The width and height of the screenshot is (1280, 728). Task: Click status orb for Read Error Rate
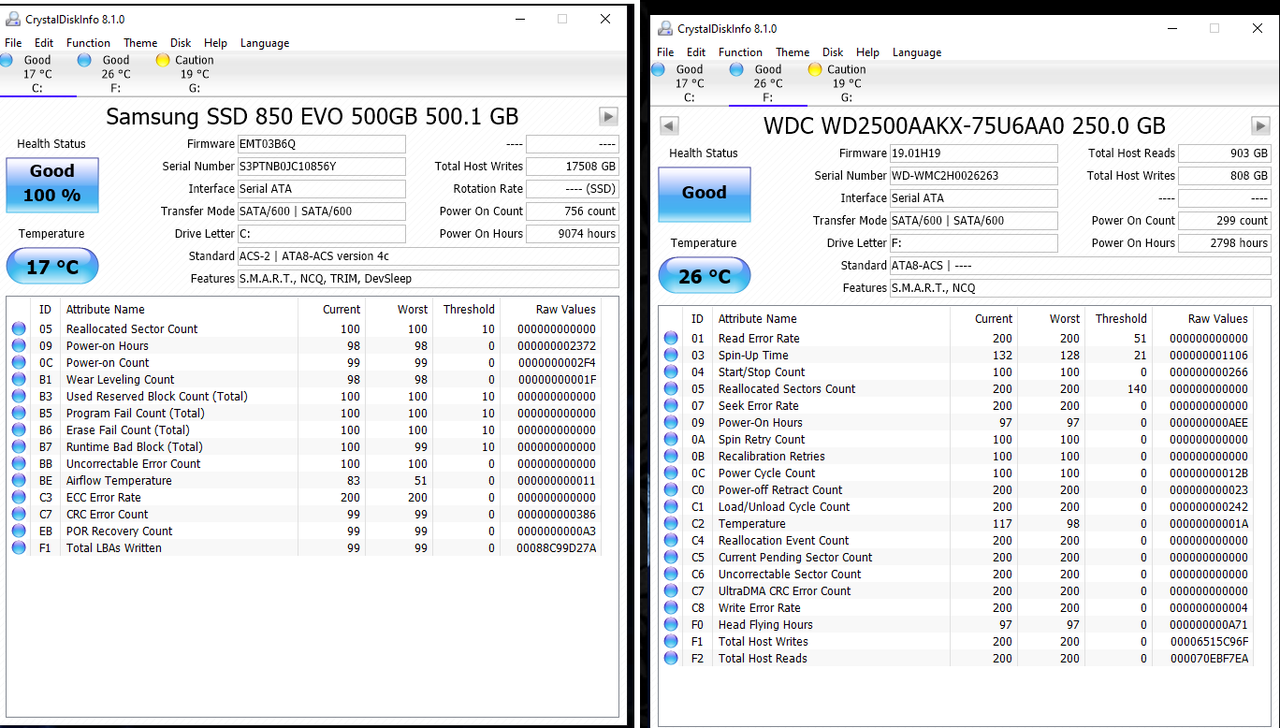pyautogui.click(x=670, y=338)
